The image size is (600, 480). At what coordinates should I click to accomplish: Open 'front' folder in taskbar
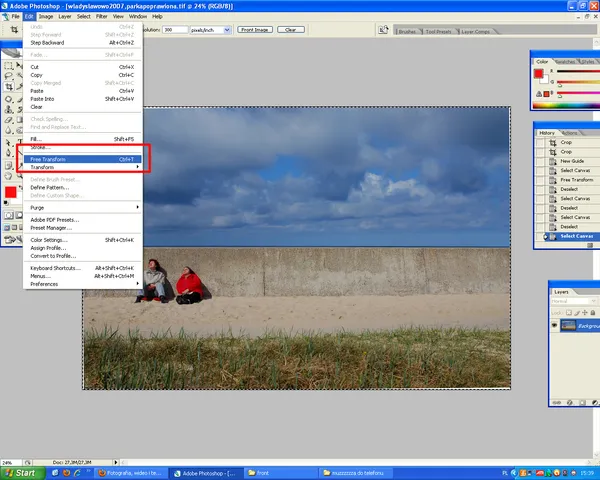click(281, 473)
